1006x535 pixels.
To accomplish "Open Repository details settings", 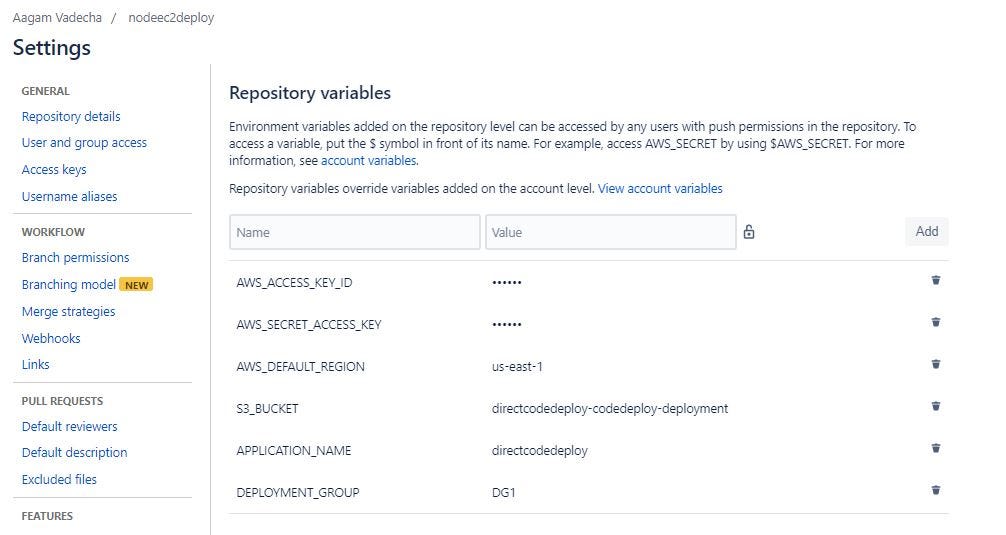I will [x=71, y=116].
